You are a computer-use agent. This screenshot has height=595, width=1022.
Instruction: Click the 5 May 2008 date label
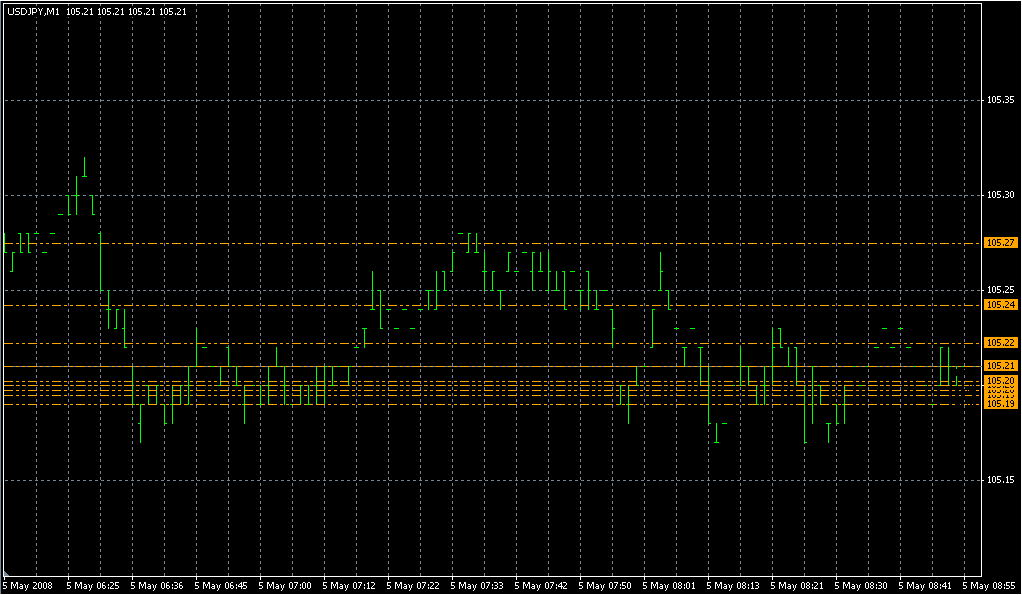pos(30,585)
